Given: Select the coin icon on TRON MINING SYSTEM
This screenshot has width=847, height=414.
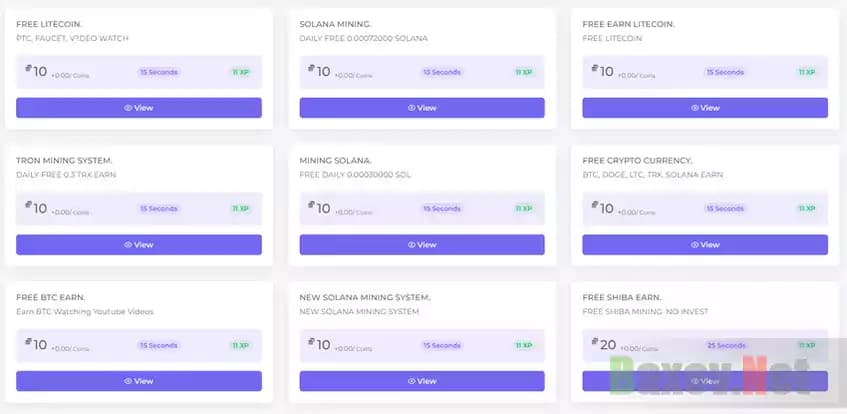Looking at the screenshot, I should [29, 207].
